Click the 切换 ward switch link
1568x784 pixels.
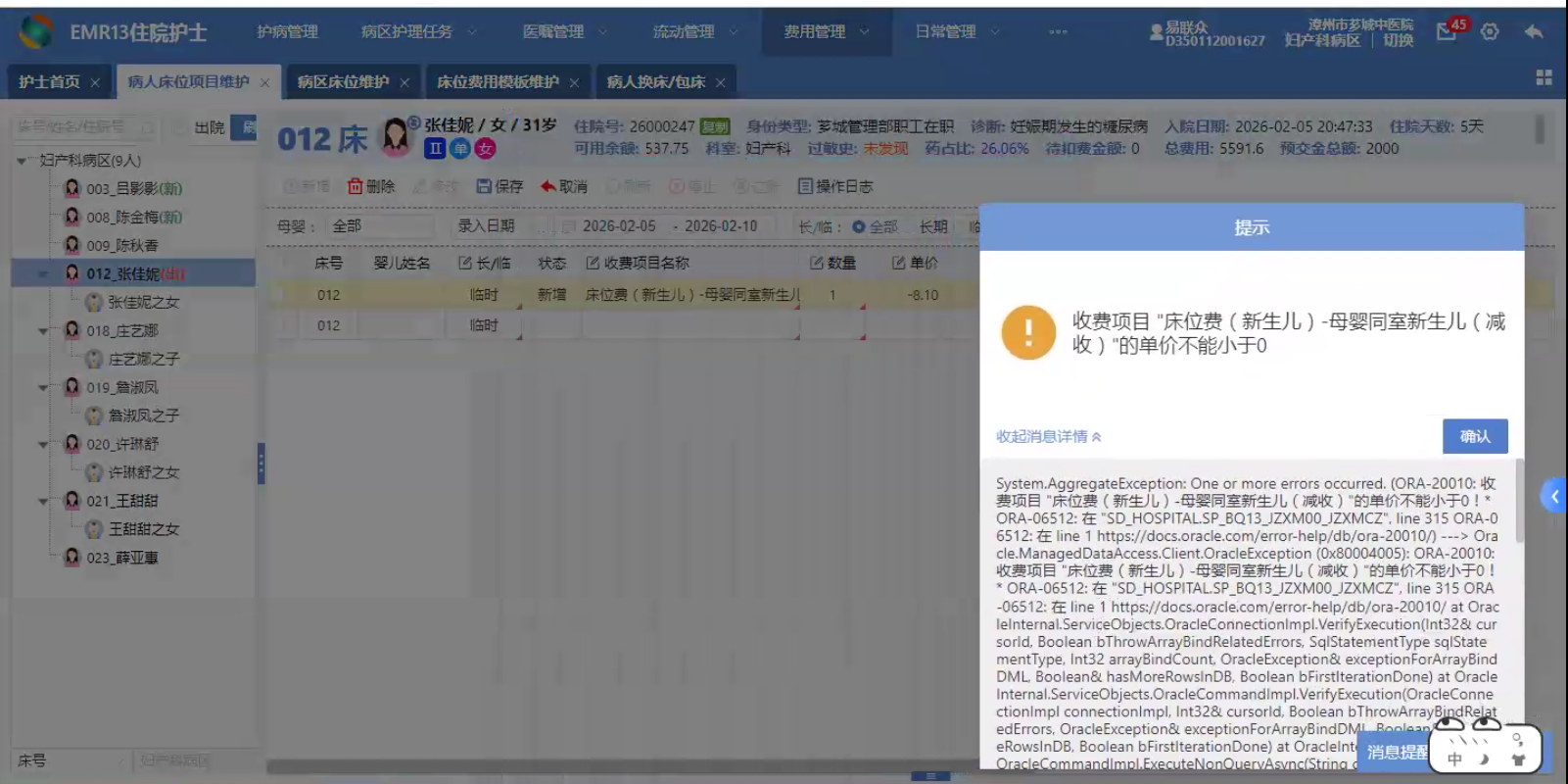[x=1398, y=40]
